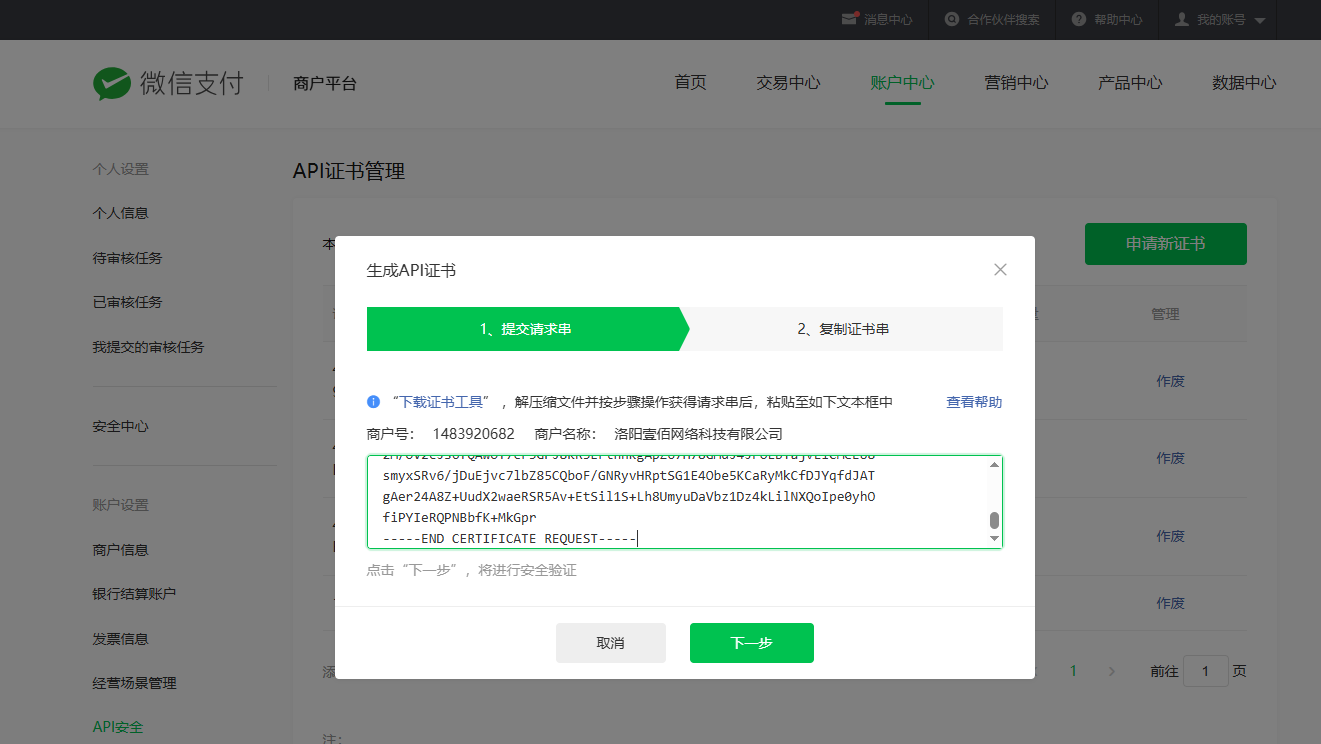Click page number 1 in pagination

pyautogui.click(x=1074, y=671)
